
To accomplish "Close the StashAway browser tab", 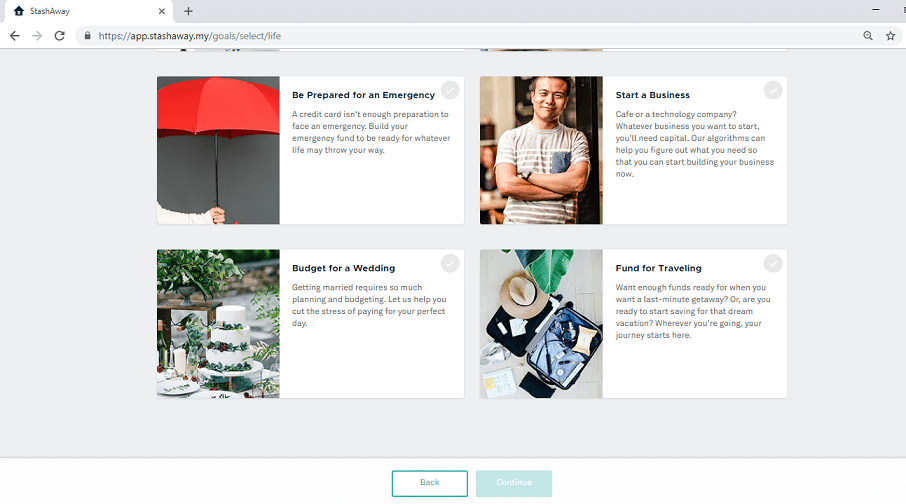I will coord(162,11).
